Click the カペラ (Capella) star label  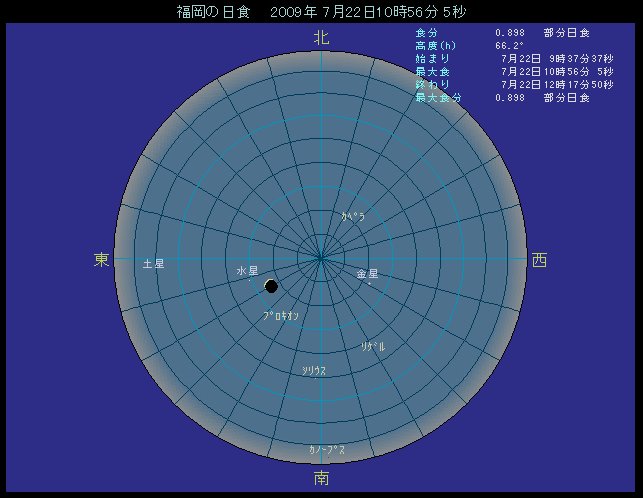[x=353, y=216]
